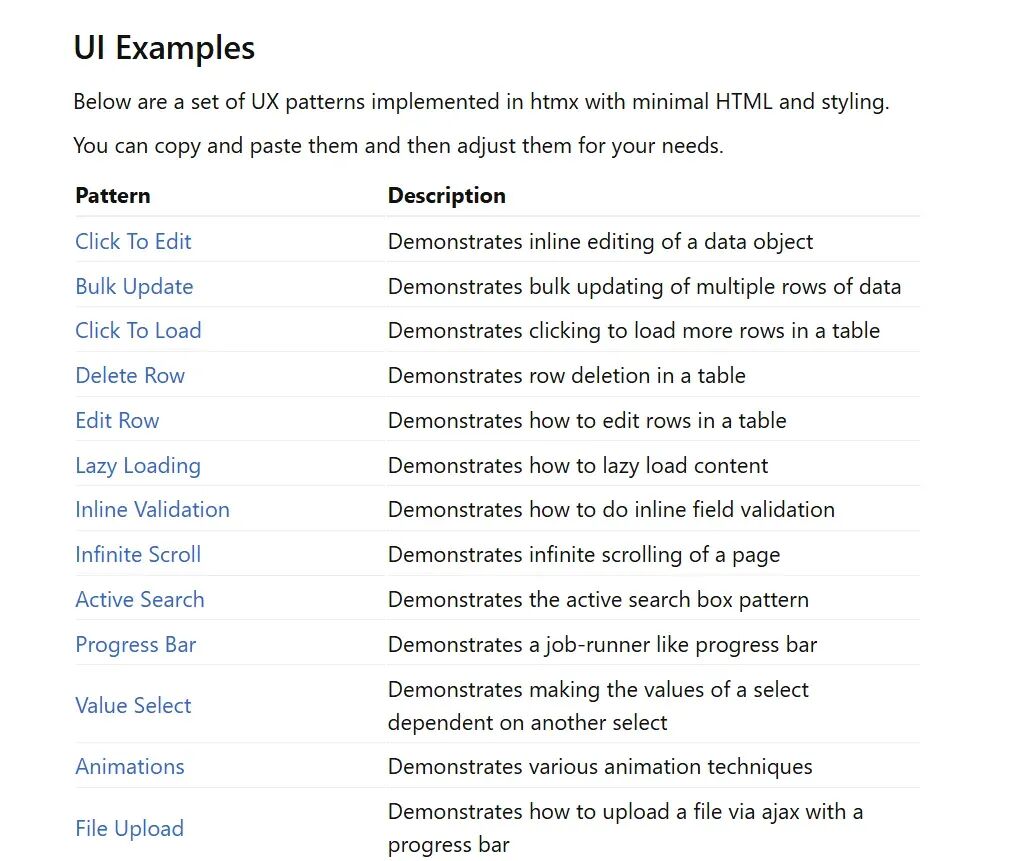This screenshot has height=861, width=1029.
Task: Click the job-runner like progress bar description
Action: tap(602, 645)
